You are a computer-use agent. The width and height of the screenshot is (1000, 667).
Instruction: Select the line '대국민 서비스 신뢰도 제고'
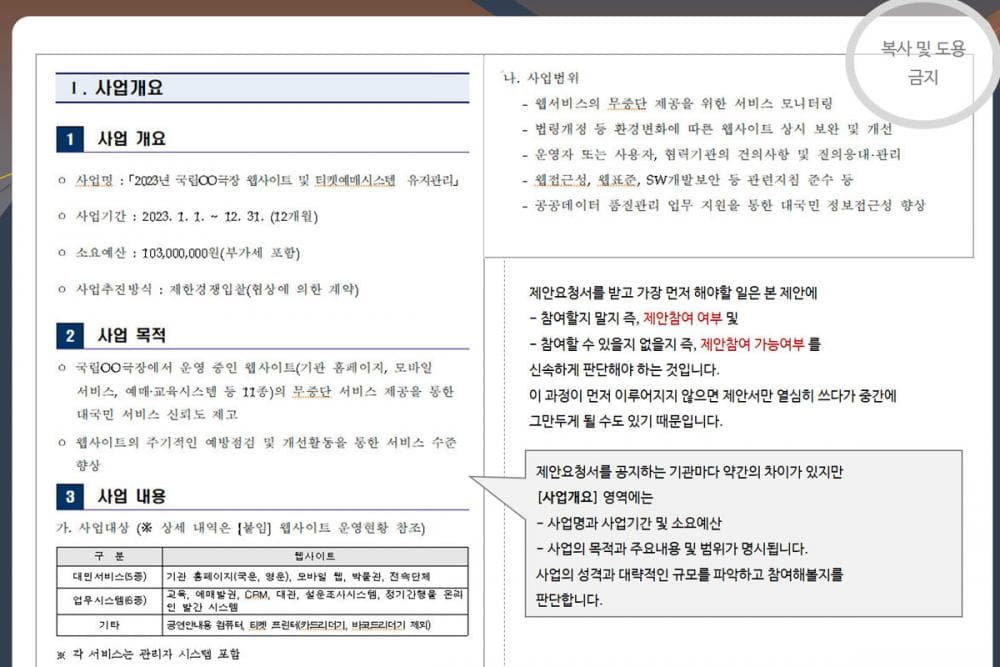point(157,414)
